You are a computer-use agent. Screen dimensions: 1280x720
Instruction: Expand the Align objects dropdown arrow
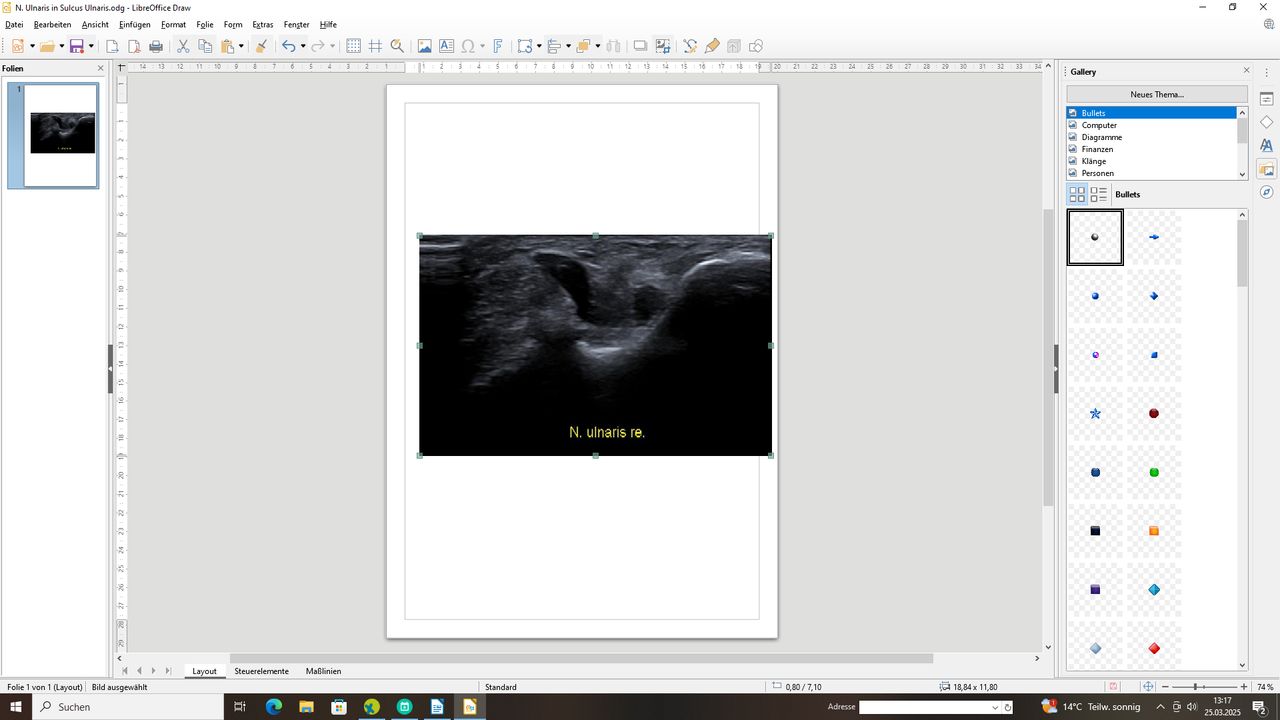click(568, 46)
